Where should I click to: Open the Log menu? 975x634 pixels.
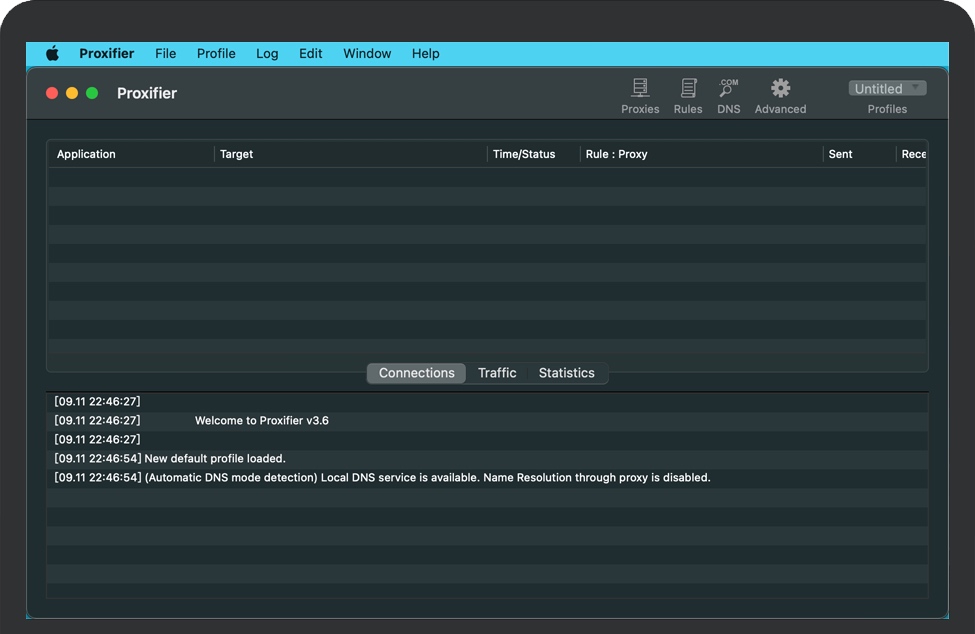pos(267,54)
